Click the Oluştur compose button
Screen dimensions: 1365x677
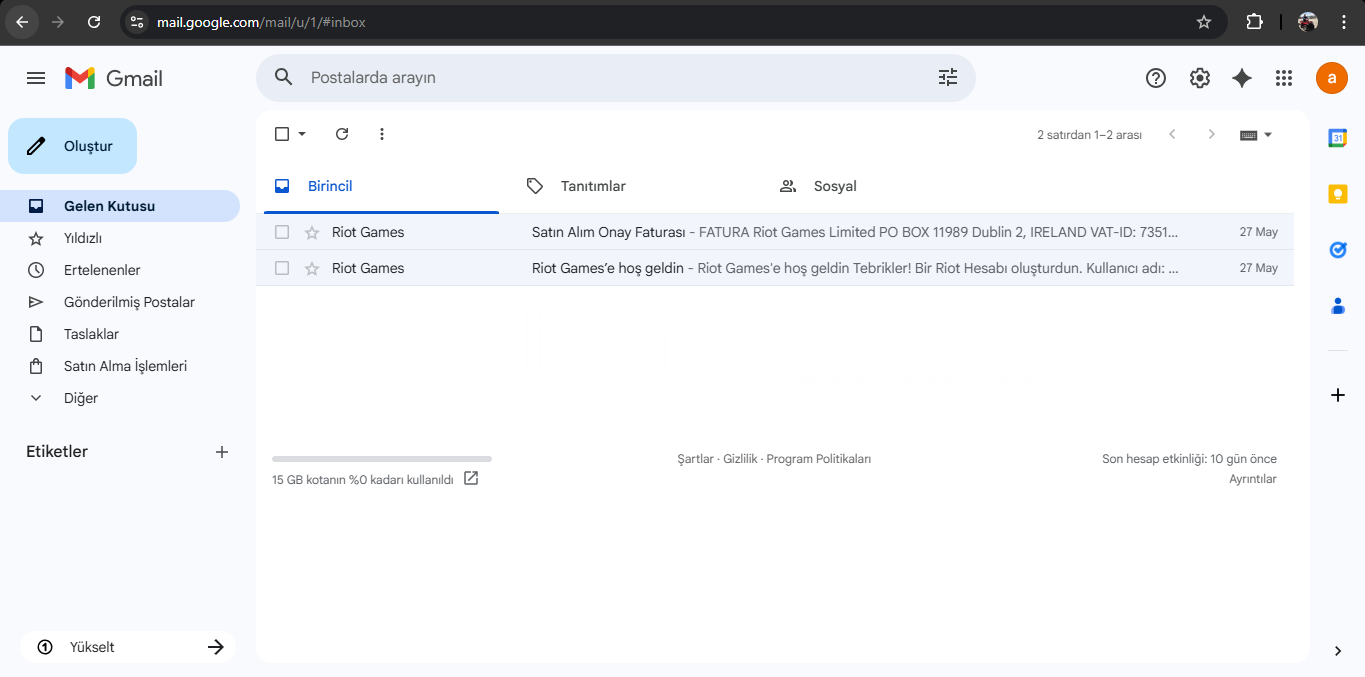click(73, 146)
